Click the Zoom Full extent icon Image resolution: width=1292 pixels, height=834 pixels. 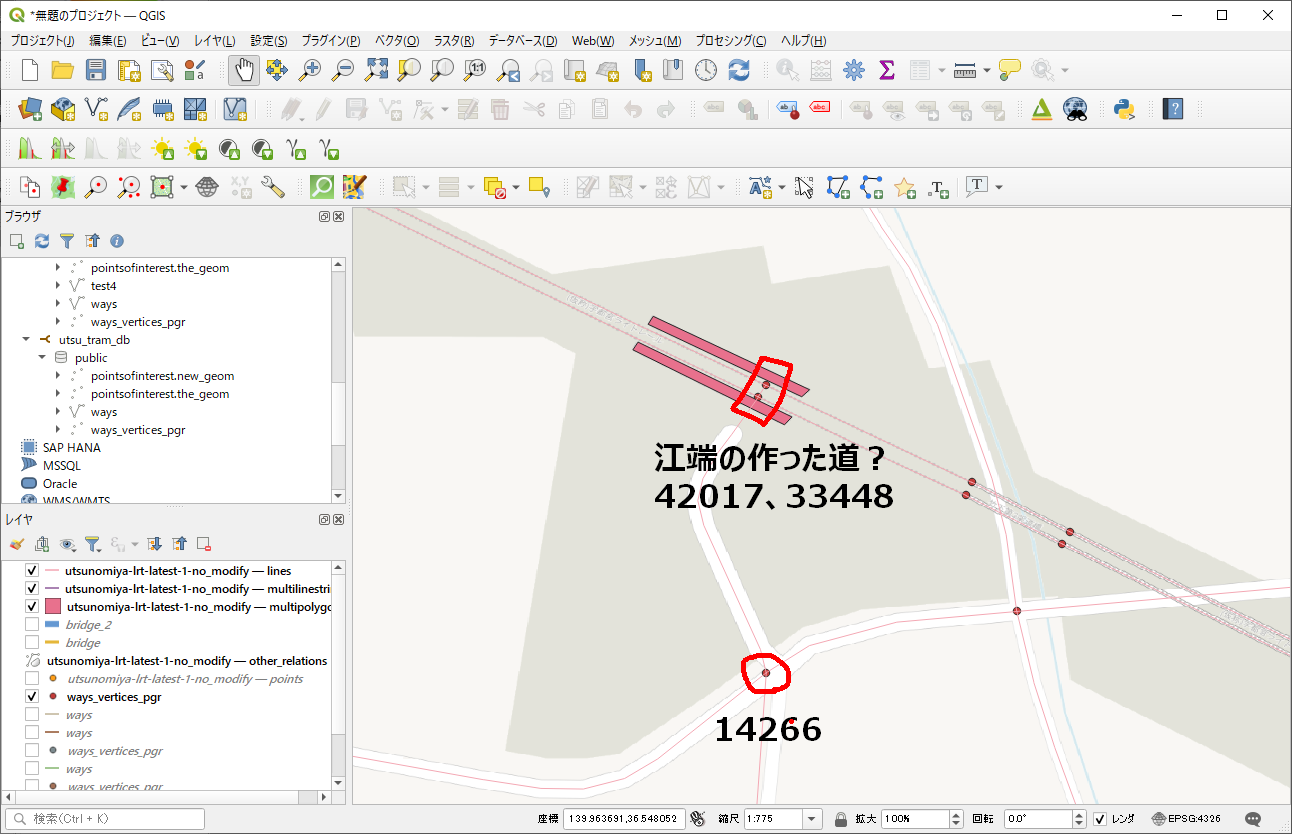(376, 70)
